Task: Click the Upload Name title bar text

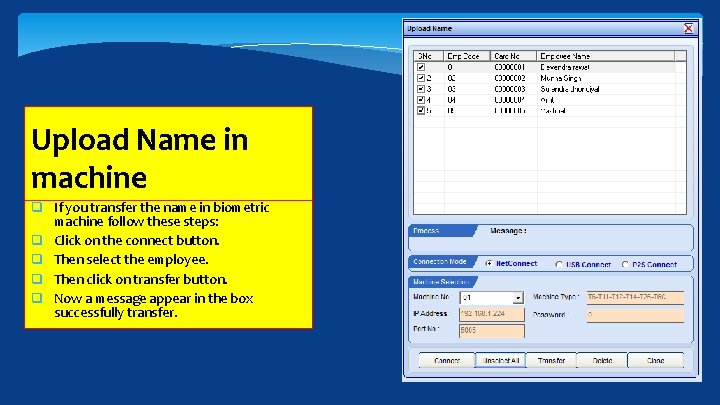Action: click(x=429, y=28)
